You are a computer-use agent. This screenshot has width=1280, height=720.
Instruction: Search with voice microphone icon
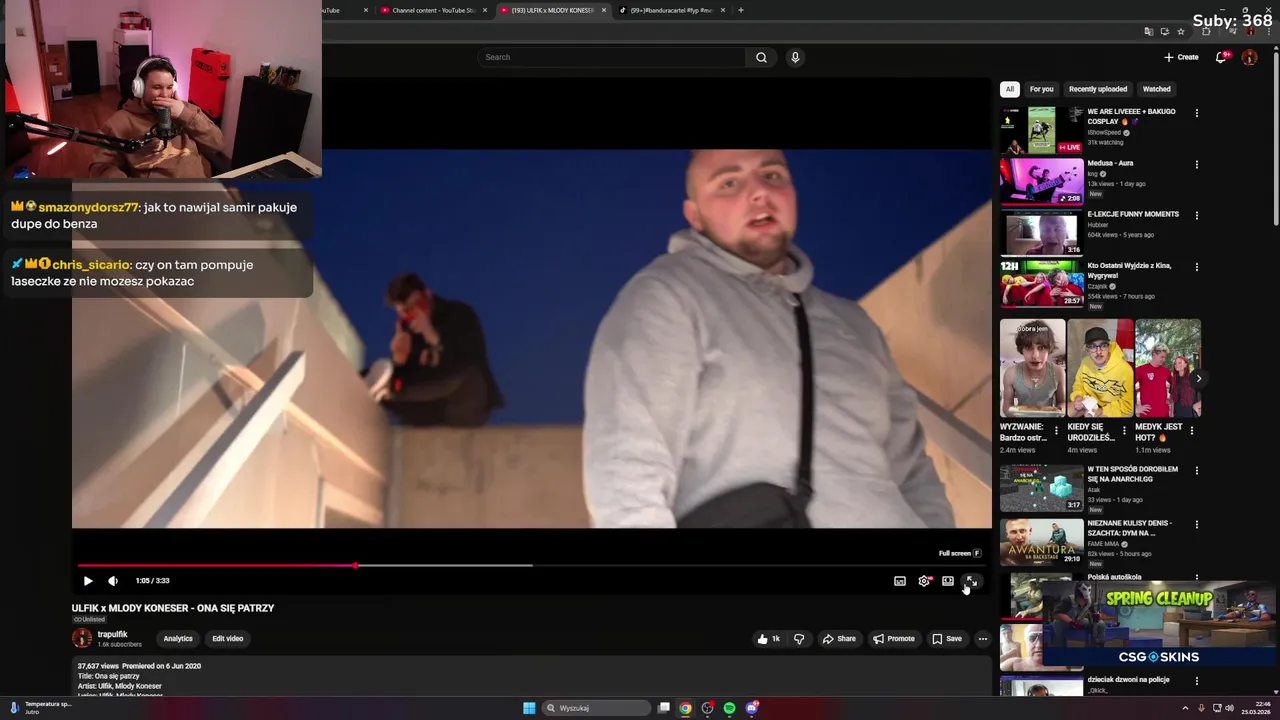pyautogui.click(x=795, y=57)
